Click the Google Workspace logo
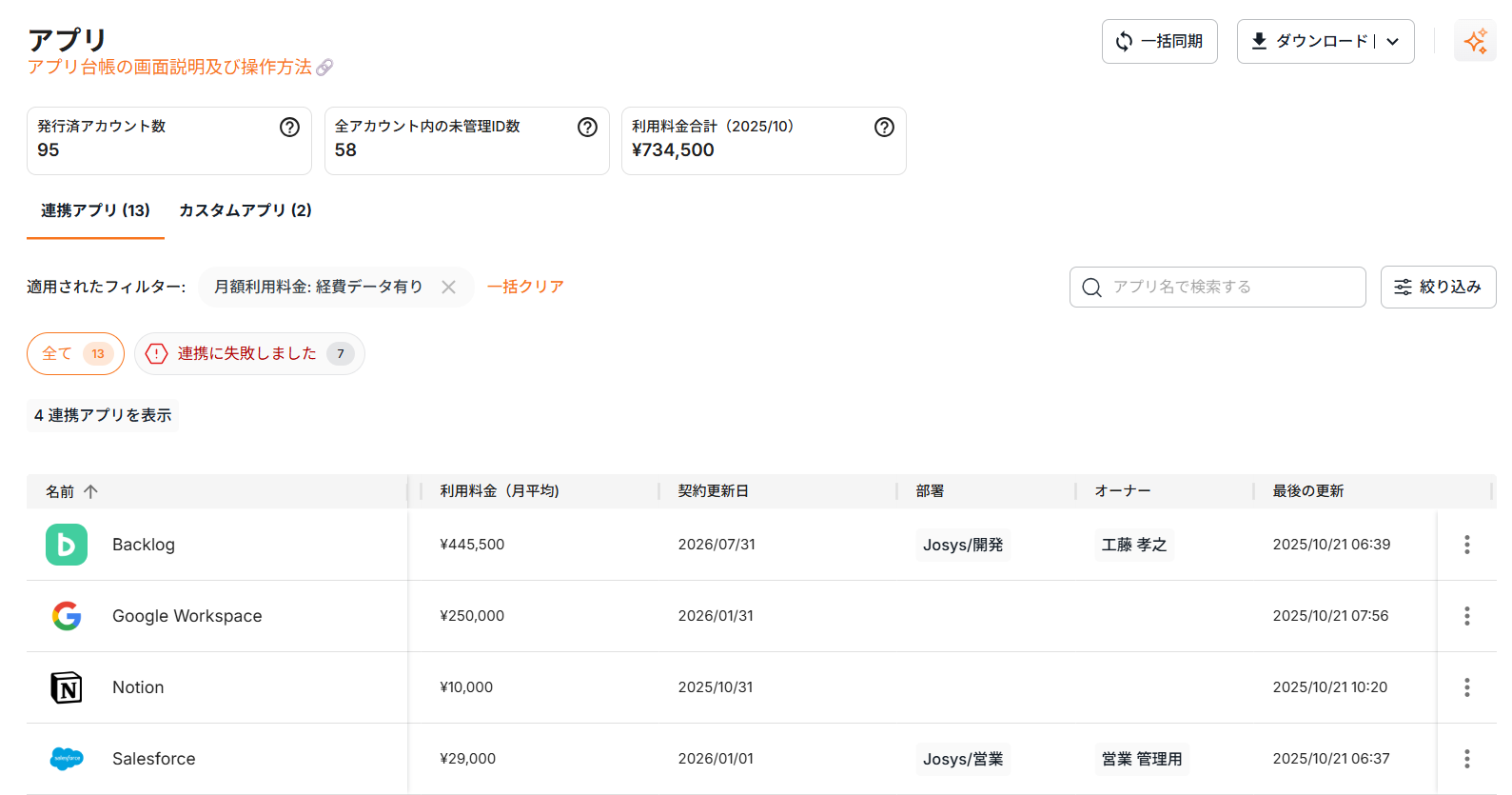This screenshot has width=1512, height=795. click(x=67, y=616)
